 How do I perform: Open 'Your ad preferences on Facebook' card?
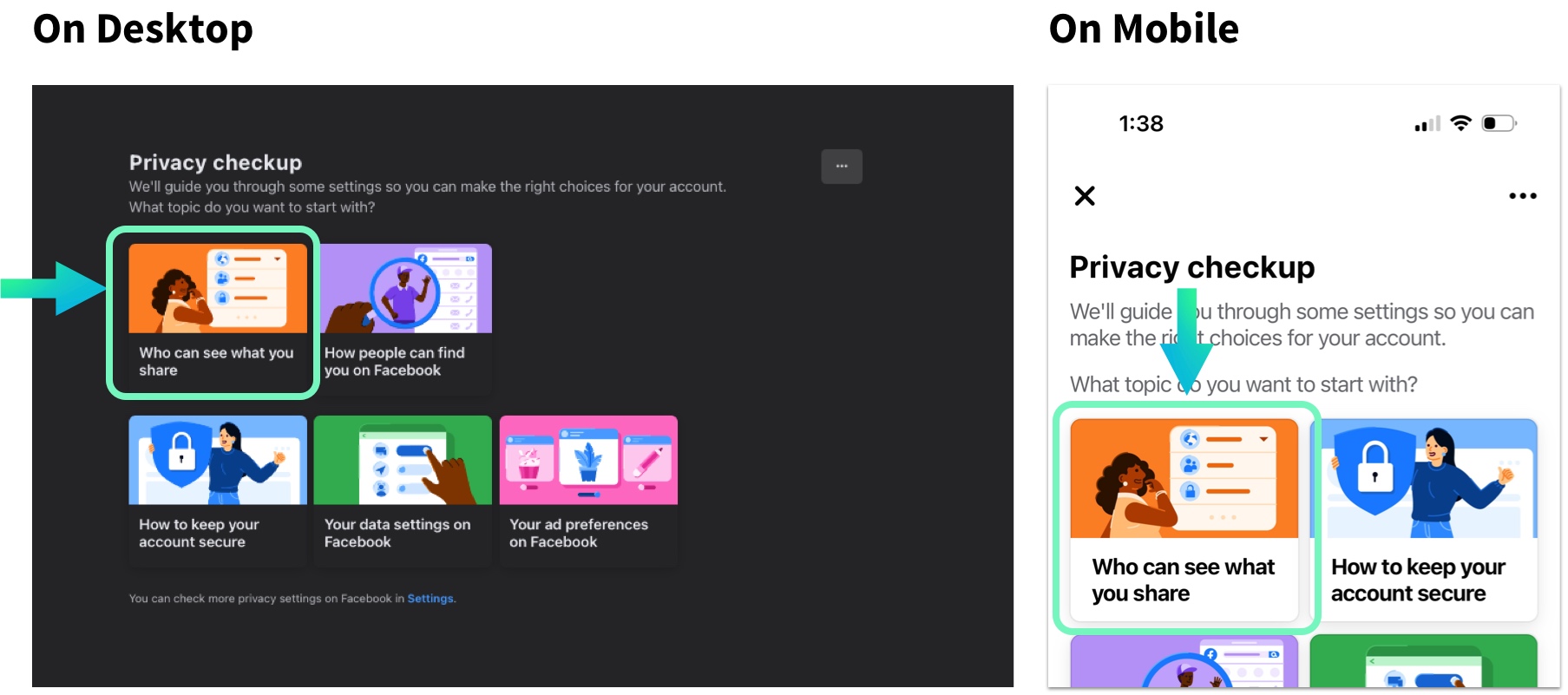(x=588, y=488)
